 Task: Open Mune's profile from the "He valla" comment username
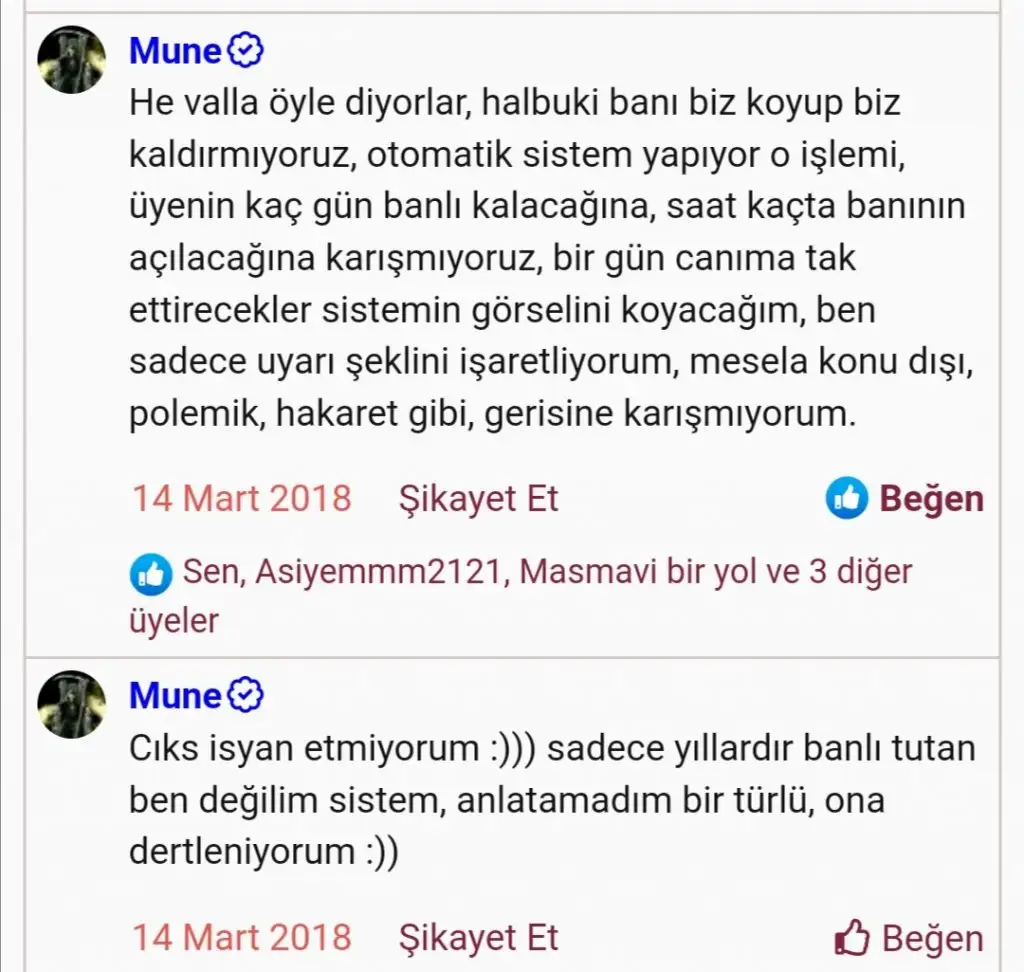175,51
